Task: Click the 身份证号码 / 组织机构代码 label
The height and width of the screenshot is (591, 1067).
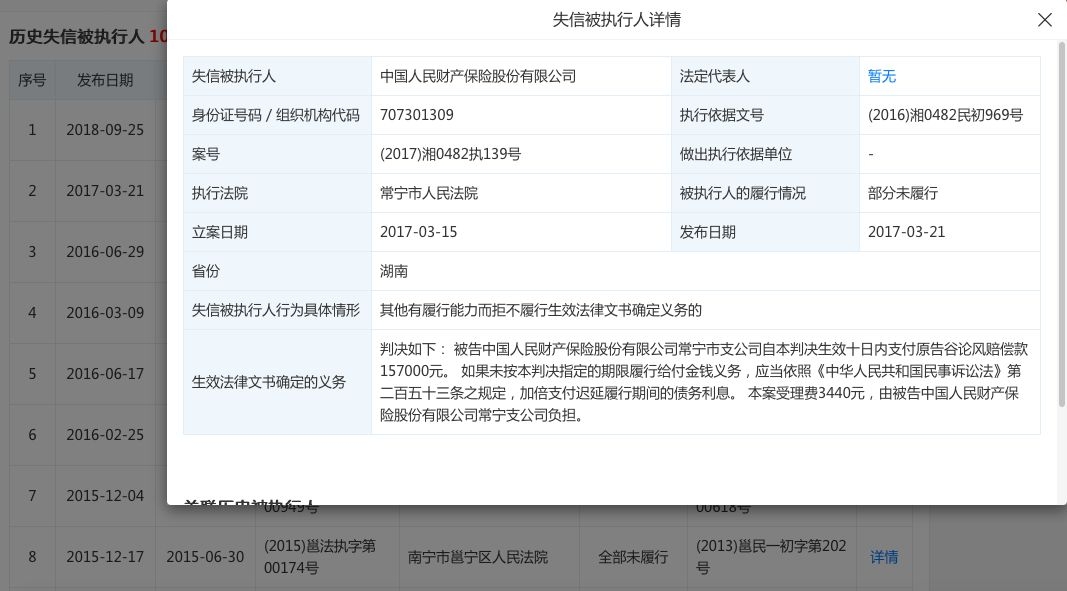Action: [x=275, y=115]
